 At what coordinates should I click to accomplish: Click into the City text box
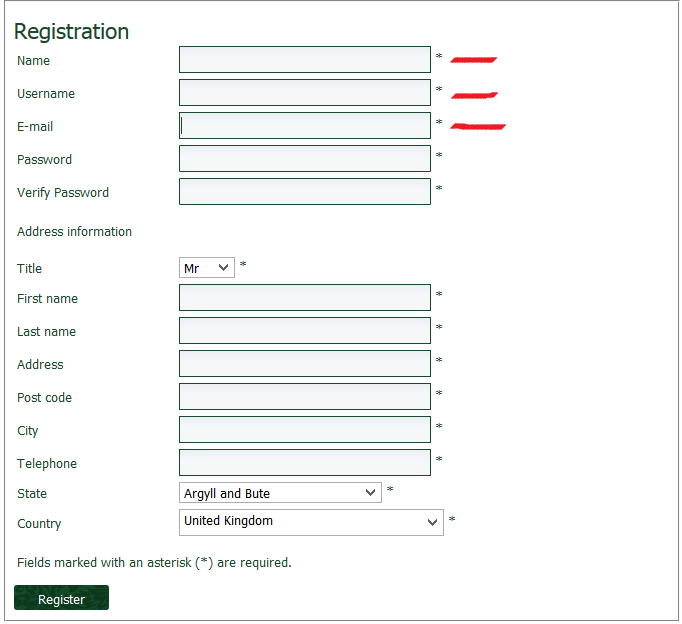304,430
